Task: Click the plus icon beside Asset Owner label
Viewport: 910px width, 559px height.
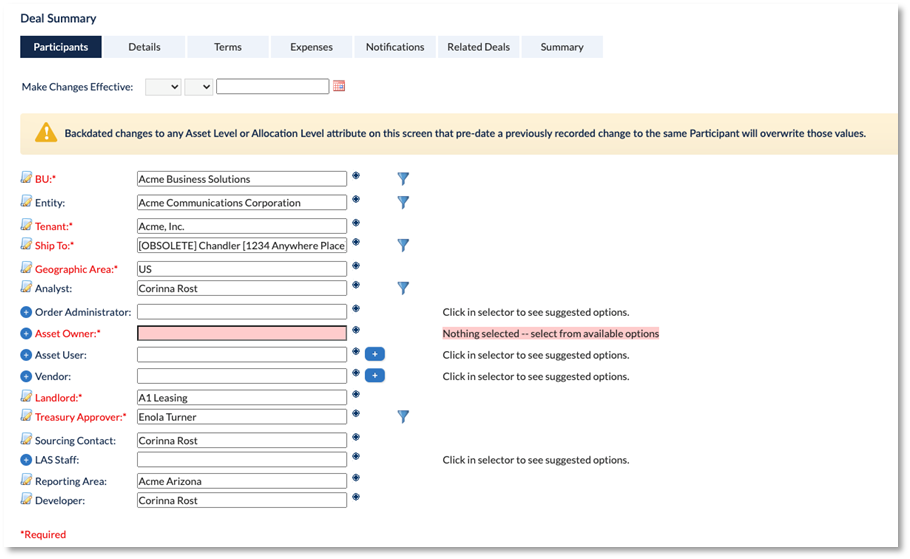Action: click(26, 334)
